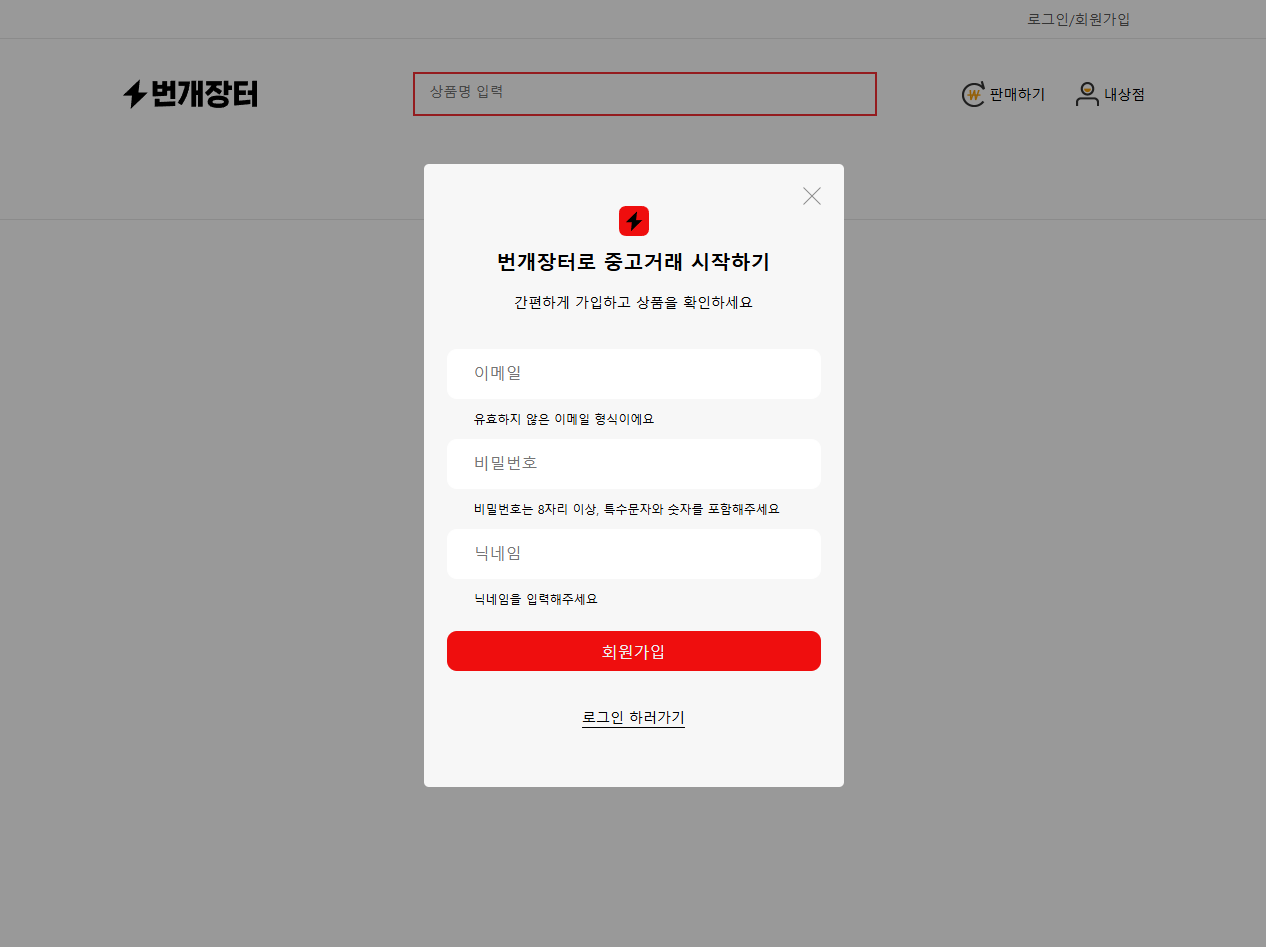Click the password requirement hint text

[x=626, y=509]
